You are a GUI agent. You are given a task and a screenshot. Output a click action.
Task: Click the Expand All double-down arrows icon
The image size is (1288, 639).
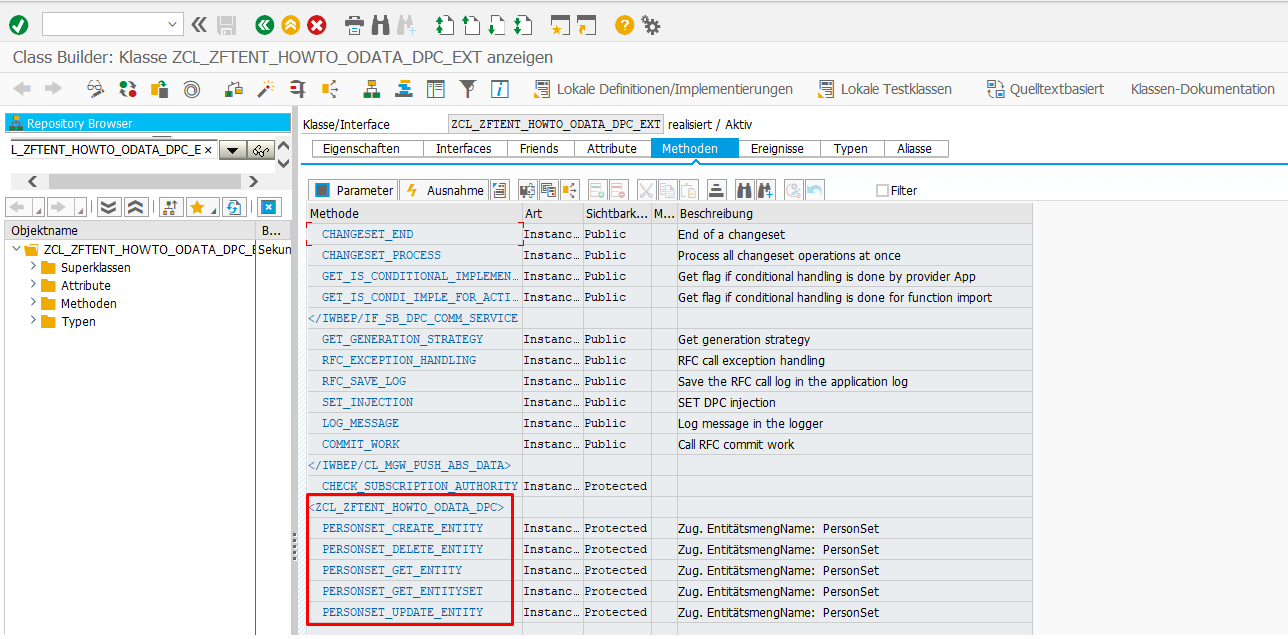(x=108, y=207)
